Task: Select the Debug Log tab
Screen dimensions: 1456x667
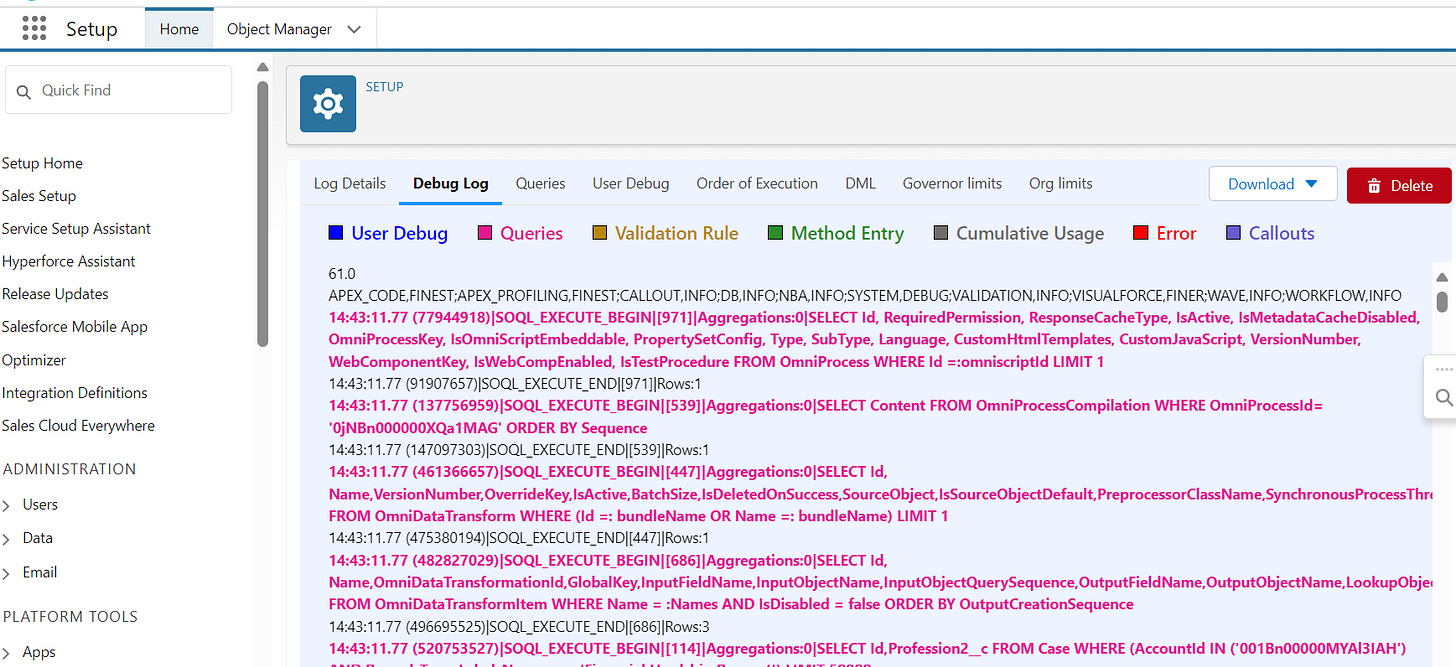Action: click(x=451, y=184)
